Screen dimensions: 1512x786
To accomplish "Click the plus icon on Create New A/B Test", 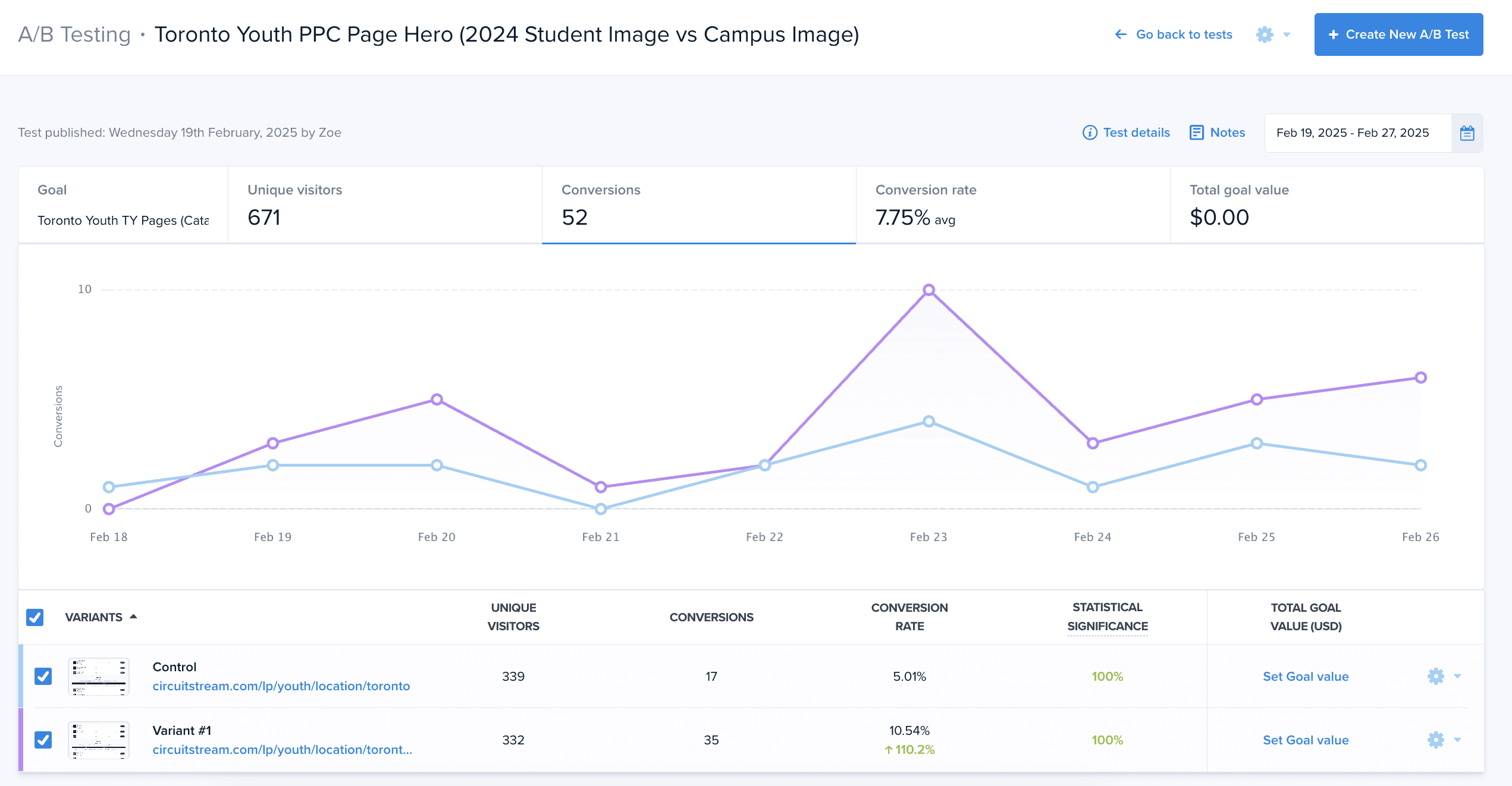I will (1334, 34).
